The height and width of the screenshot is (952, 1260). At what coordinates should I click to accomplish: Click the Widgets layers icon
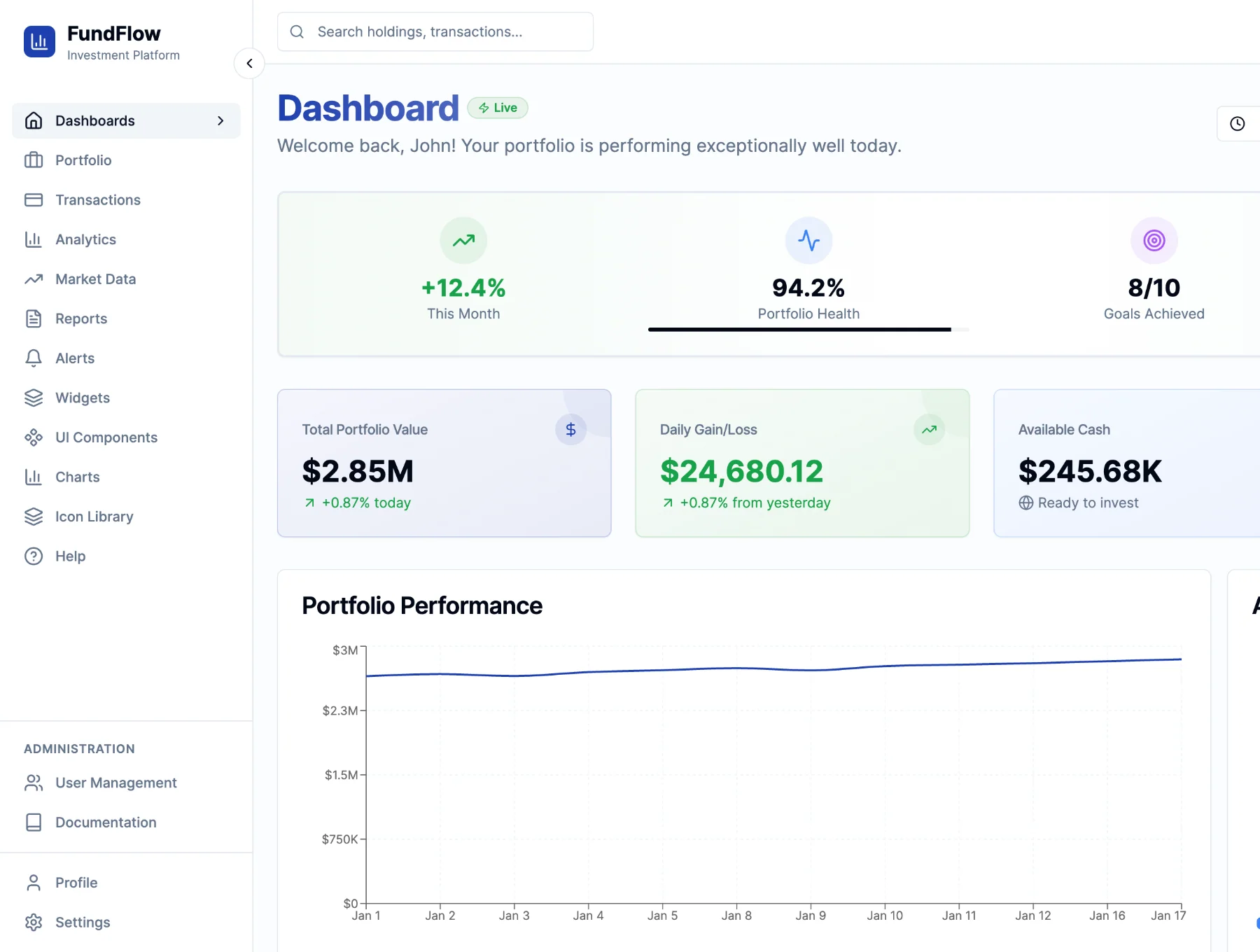(x=34, y=398)
